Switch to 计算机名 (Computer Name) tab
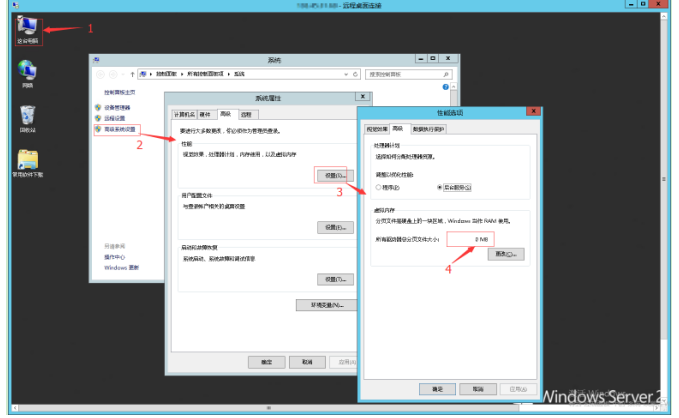Screen dimensions: 679x418 pyautogui.click(x=183, y=115)
